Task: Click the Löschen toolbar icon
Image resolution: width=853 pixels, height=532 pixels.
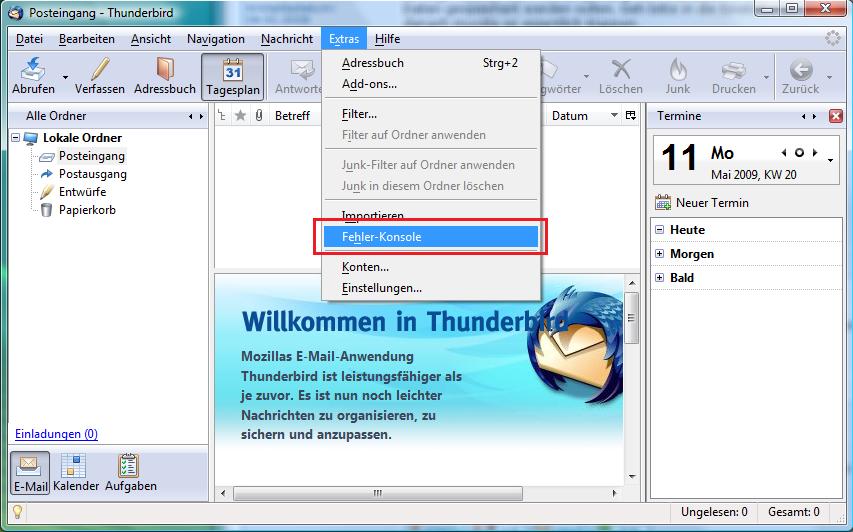Action: point(621,69)
